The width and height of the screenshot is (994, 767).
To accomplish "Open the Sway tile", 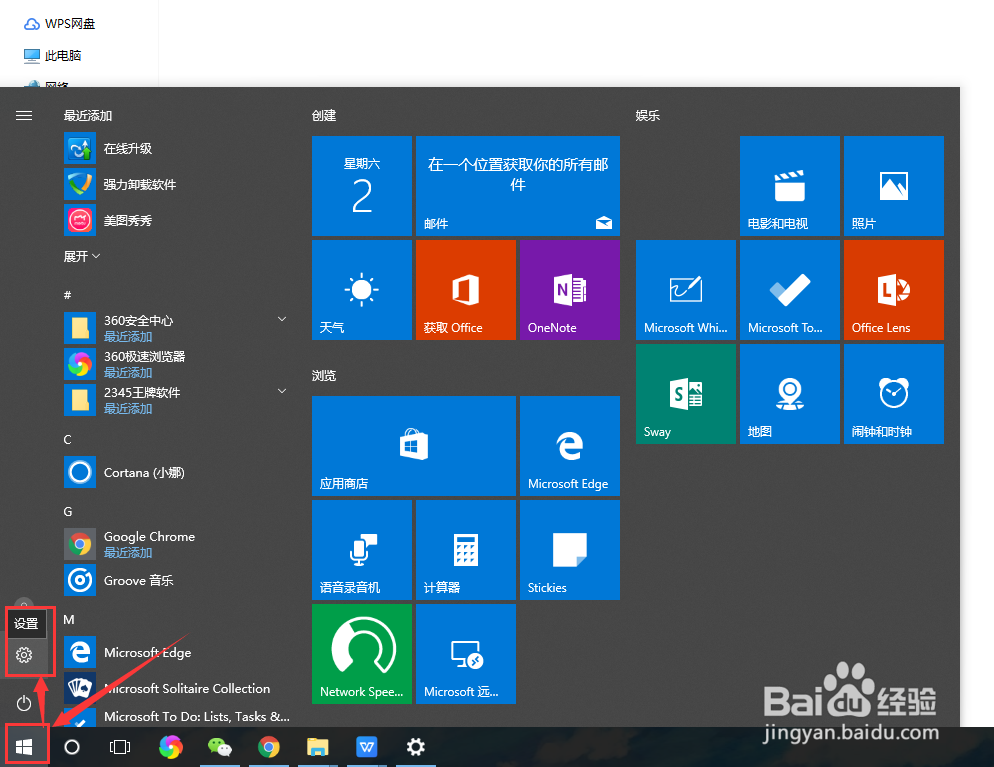I will pos(685,393).
